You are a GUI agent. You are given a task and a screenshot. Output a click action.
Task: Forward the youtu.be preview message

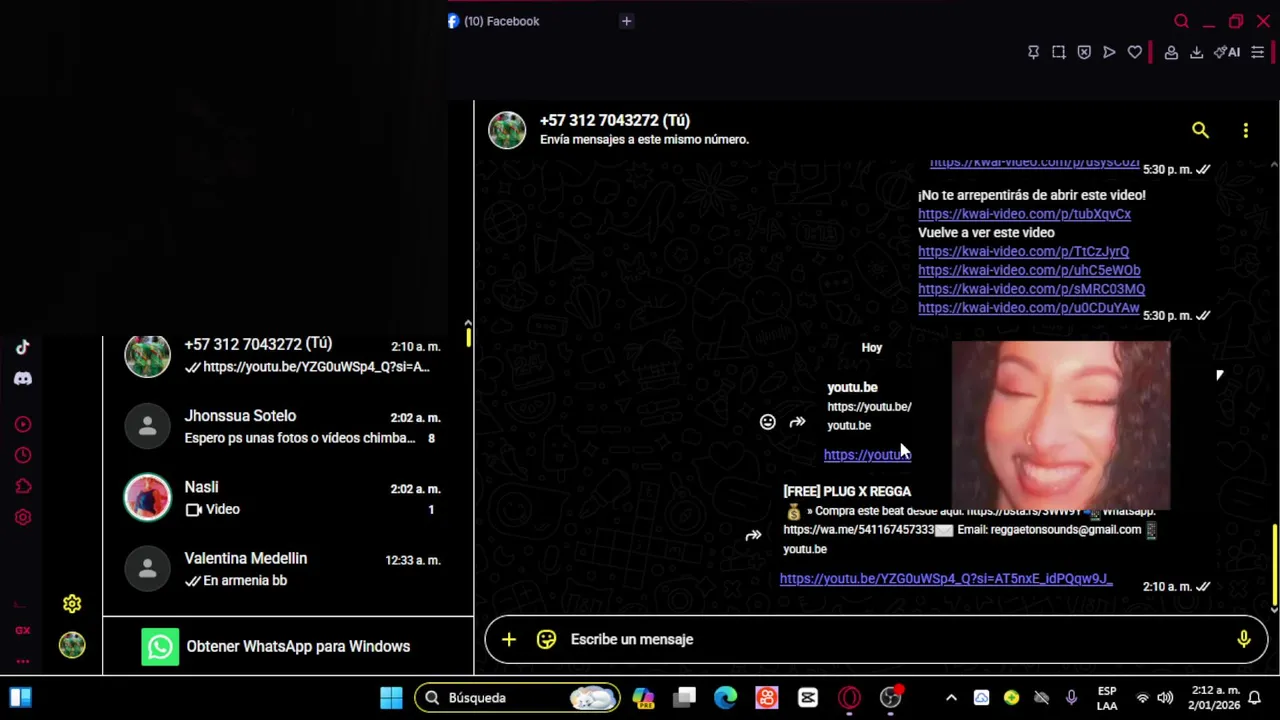[x=797, y=422]
